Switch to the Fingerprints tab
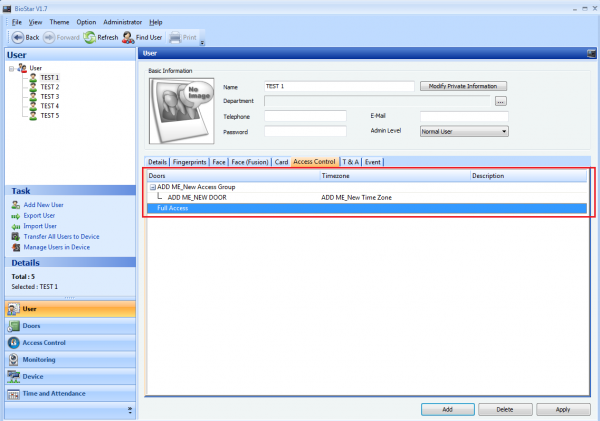This screenshot has height=421, width=600. (x=189, y=161)
